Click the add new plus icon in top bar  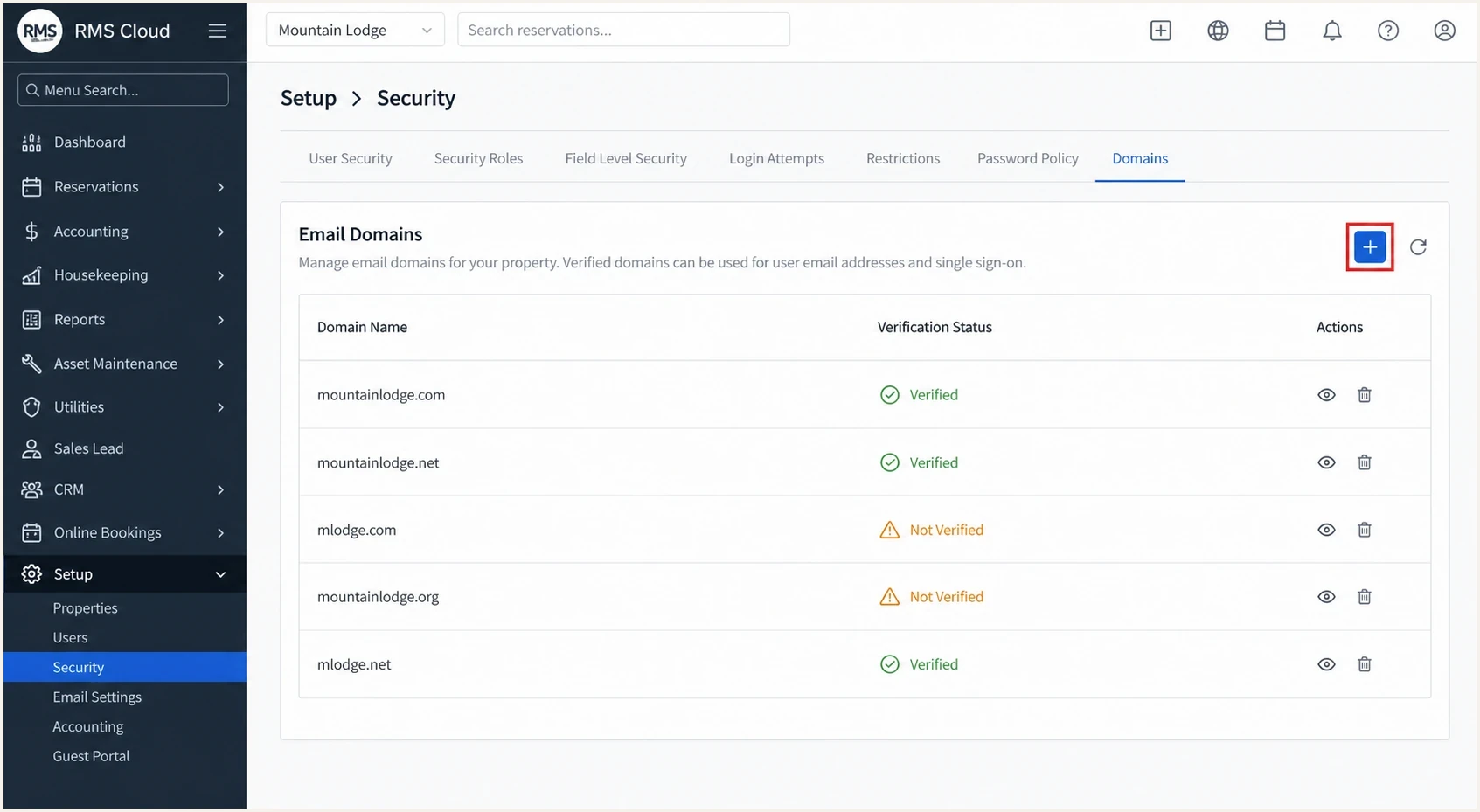(x=1161, y=31)
